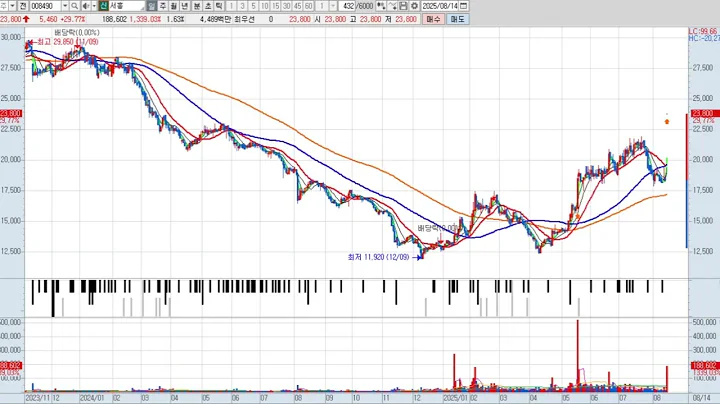Switch to yearly 년 chart period

pos(185,6)
